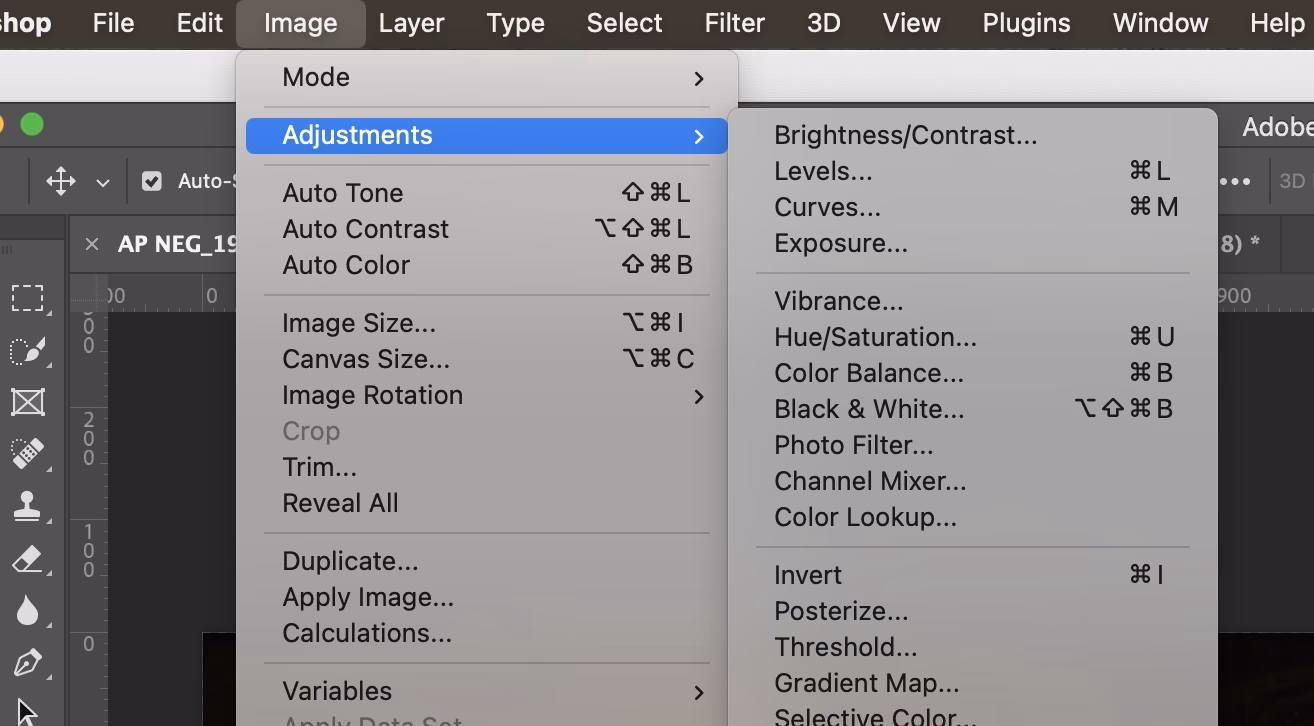Select the Rectangular Marquee tool
This screenshot has width=1314, height=726.
tap(25, 297)
